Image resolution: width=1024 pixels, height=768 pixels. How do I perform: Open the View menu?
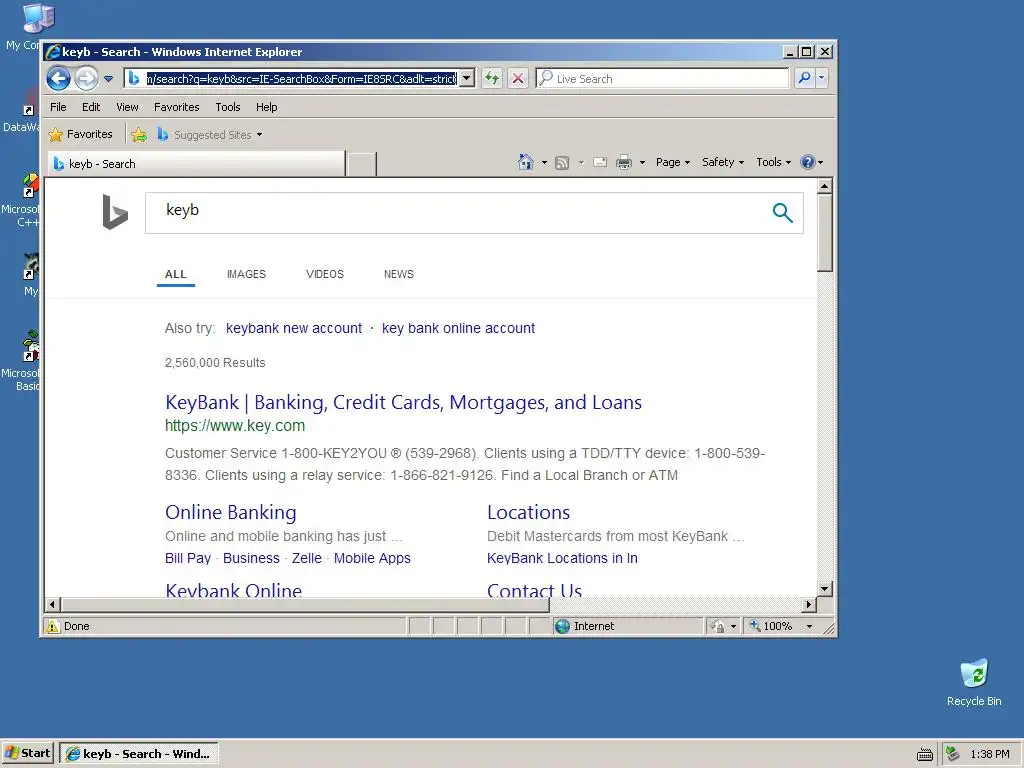click(x=127, y=107)
